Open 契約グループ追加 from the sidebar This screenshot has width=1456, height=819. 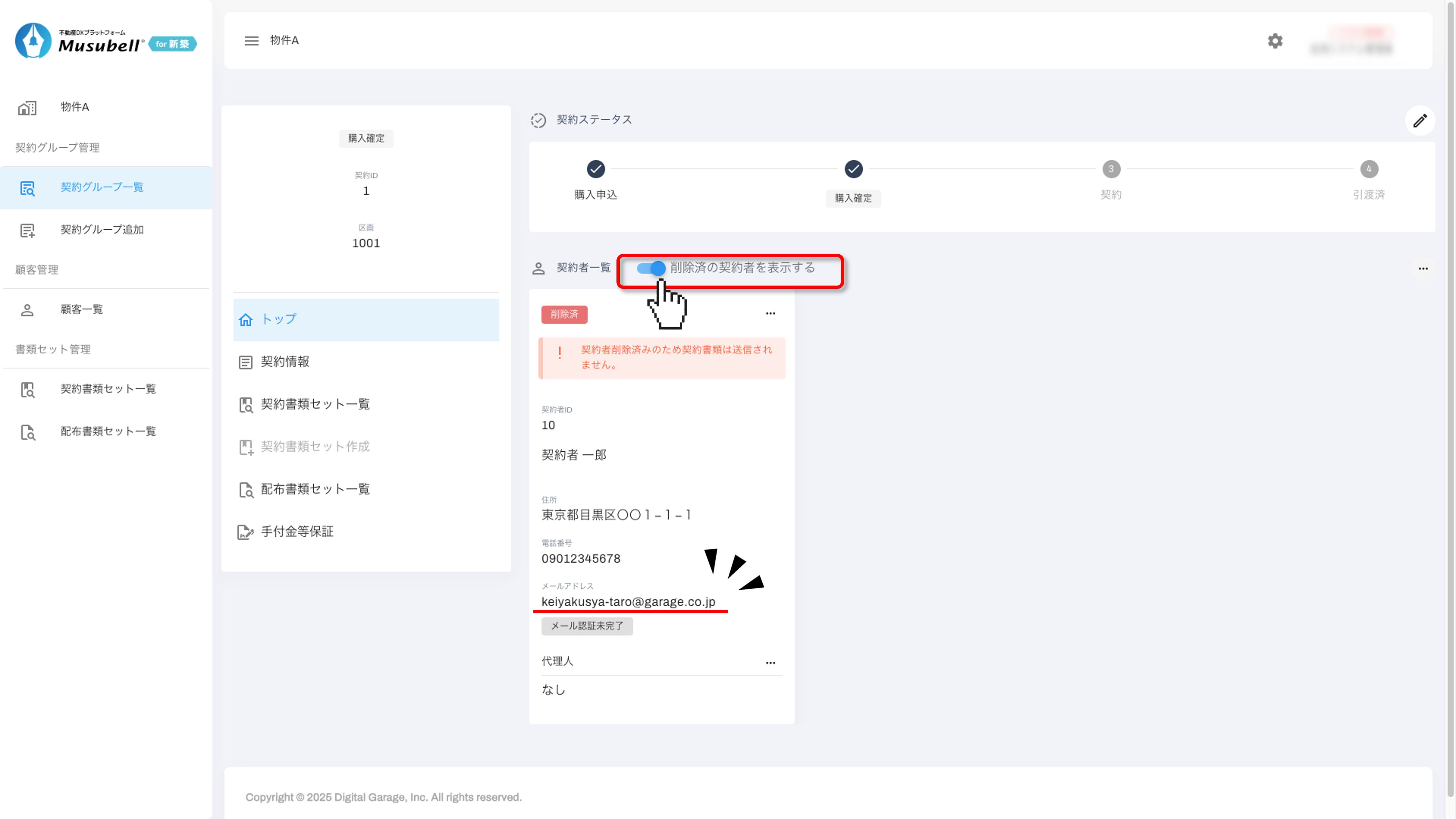(x=102, y=229)
